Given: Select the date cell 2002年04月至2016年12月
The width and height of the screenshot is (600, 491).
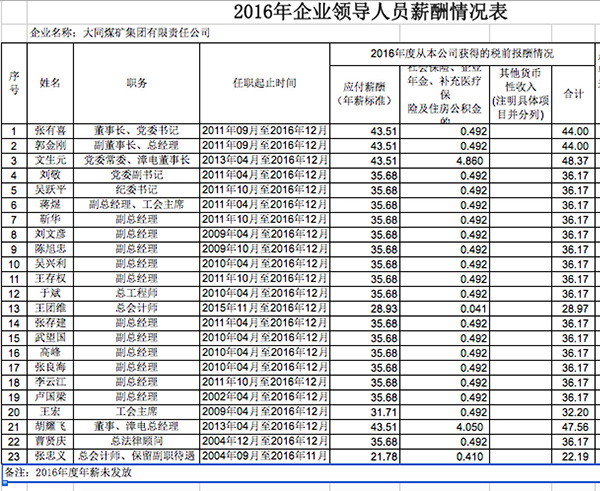Looking at the screenshot, I should (x=264, y=397).
